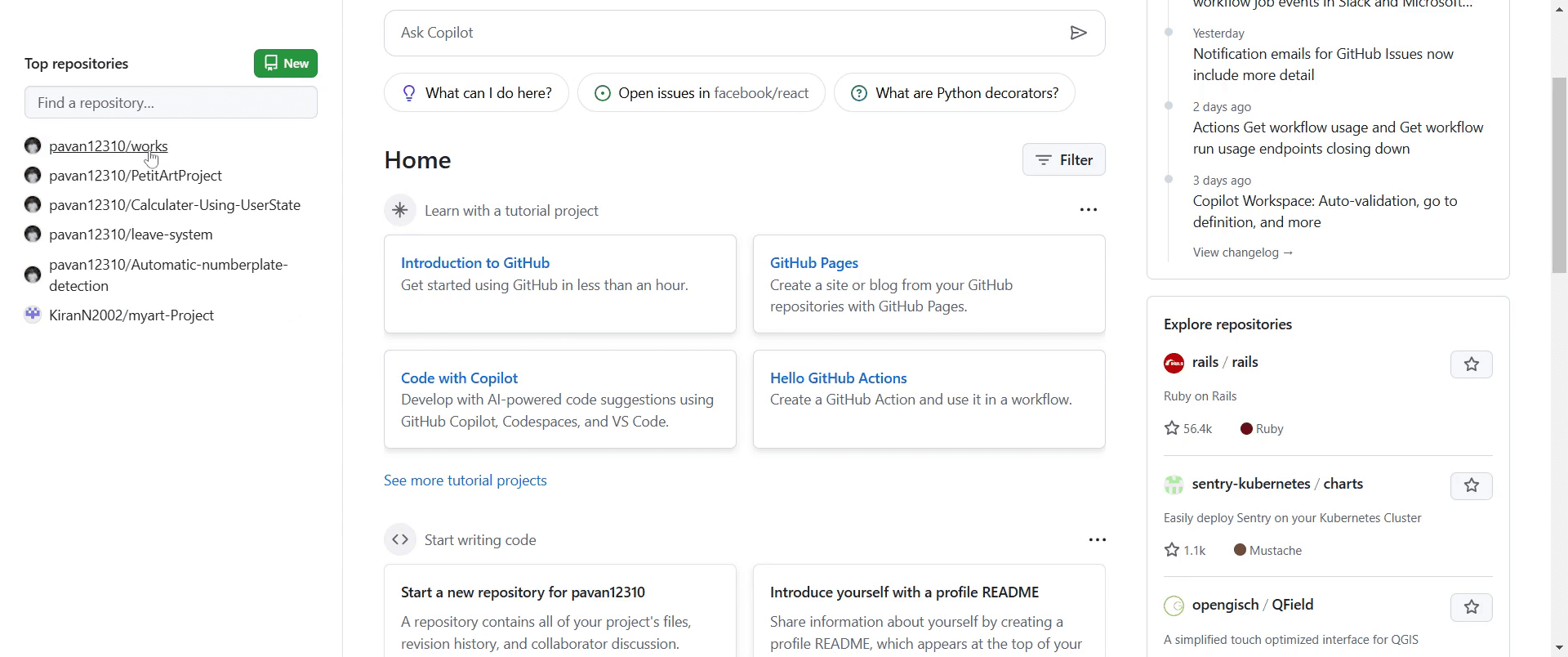Open the opengisch / QField repository link
The image size is (1568, 657).
1253,605
